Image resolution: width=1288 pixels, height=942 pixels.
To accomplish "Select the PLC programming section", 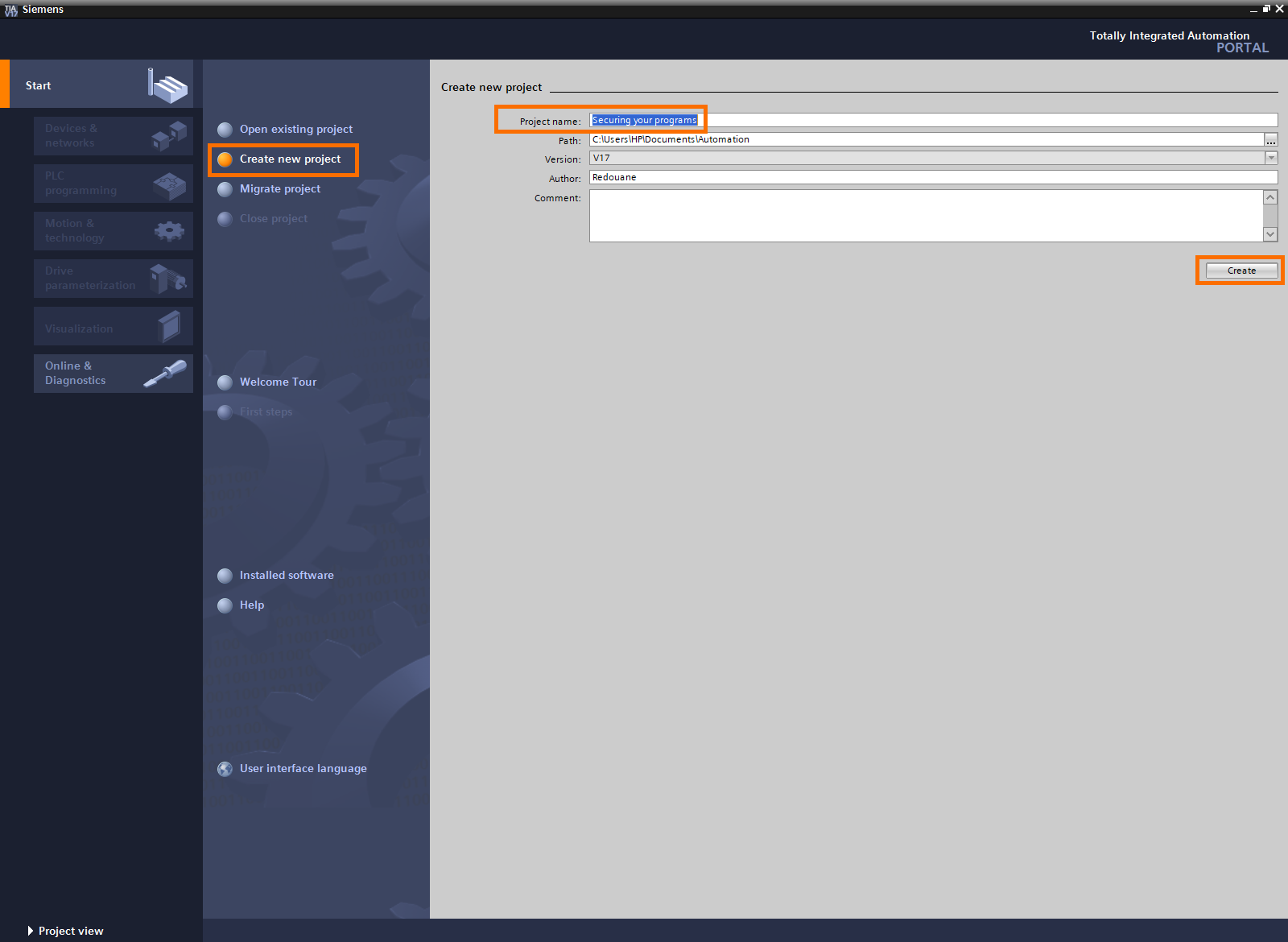I will tap(113, 184).
